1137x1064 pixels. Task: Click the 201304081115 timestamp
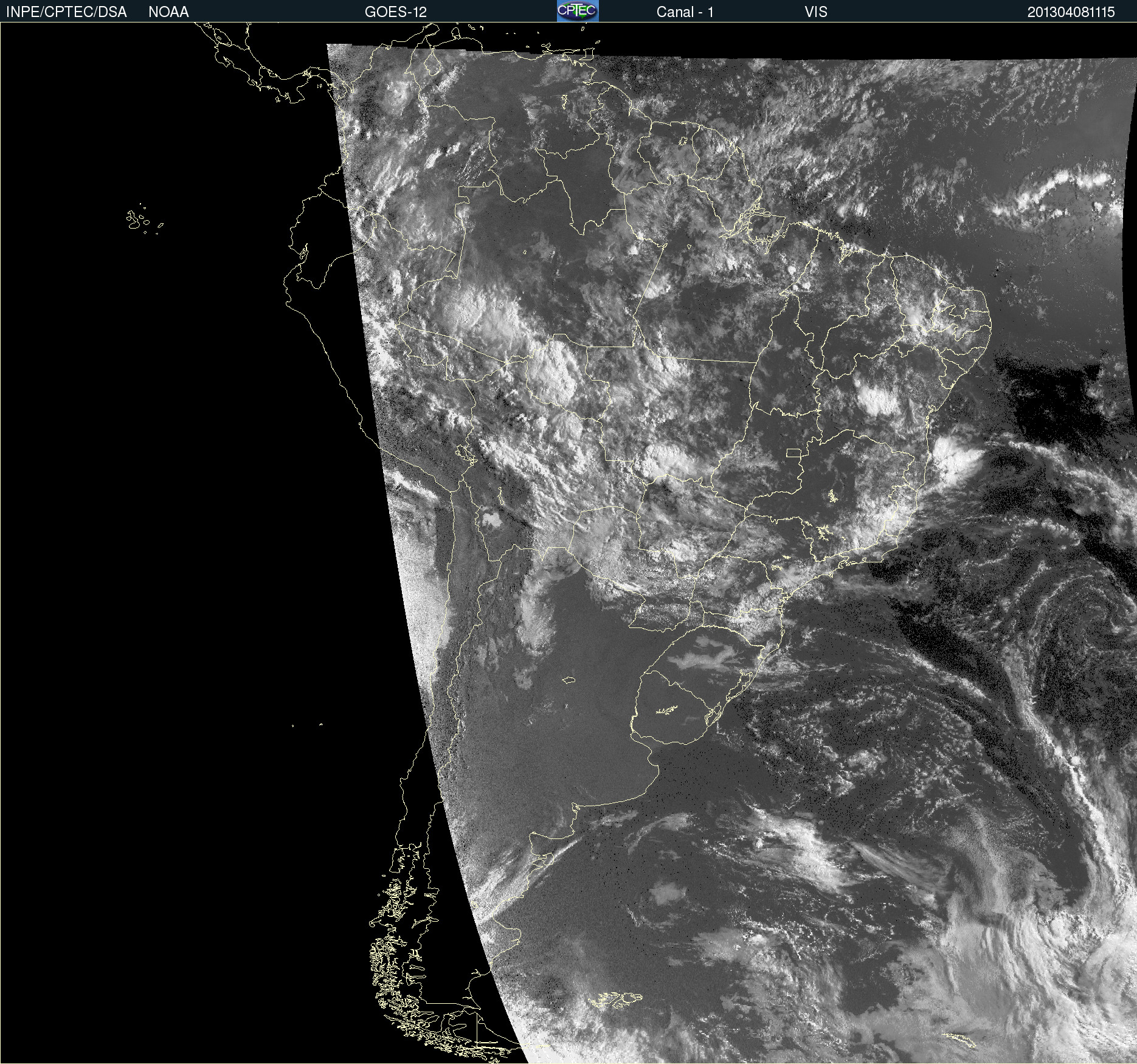tap(1071, 12)
